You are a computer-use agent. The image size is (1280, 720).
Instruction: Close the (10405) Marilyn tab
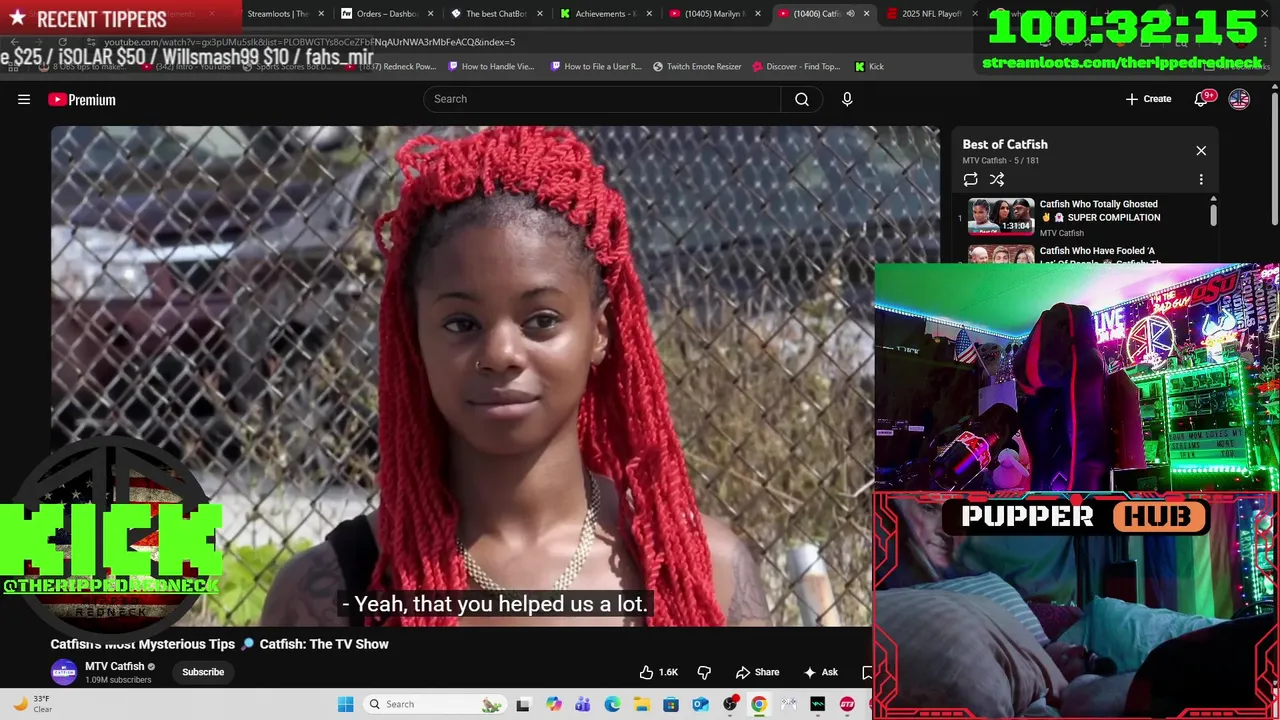click(758, 14)
